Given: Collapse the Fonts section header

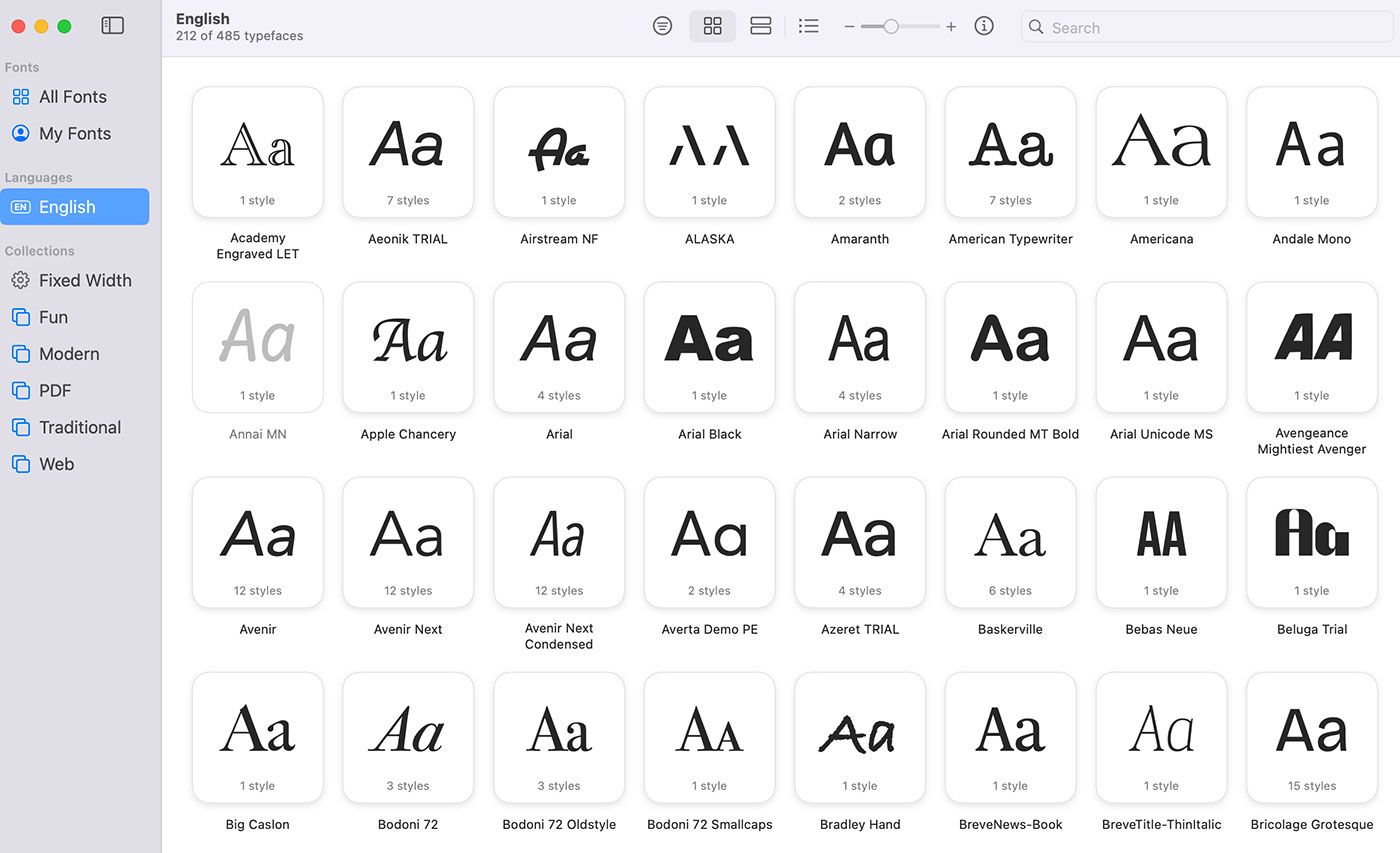Looking at the screenshot, I should [22, 67].
